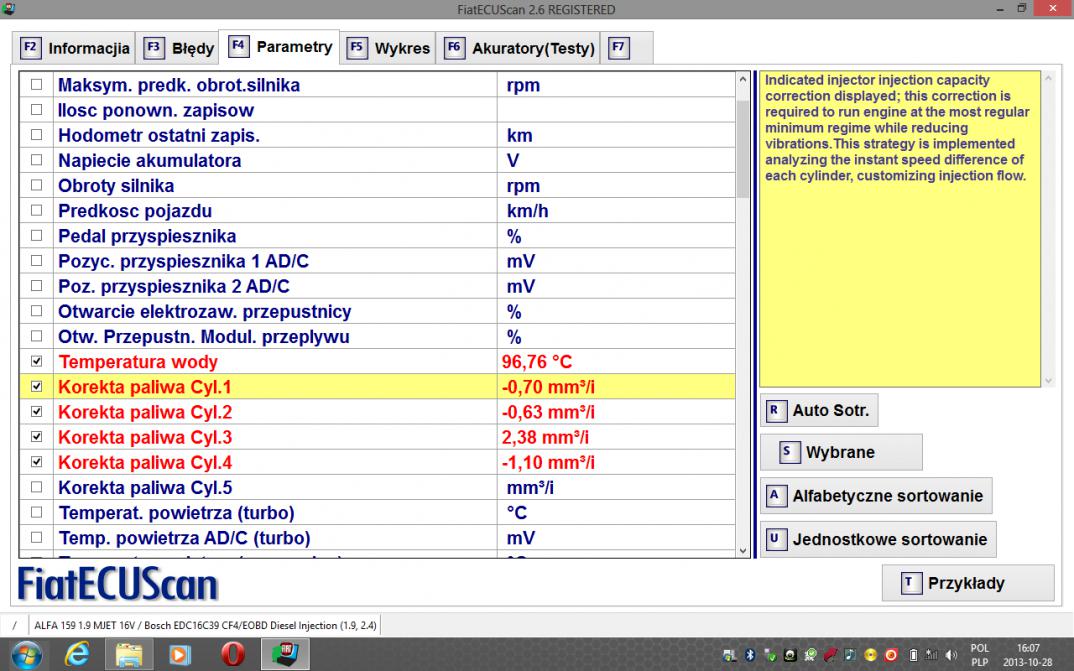Click the description panel scroll-up arrow
Screen dimensions: 1074x671
point(1048,79)
